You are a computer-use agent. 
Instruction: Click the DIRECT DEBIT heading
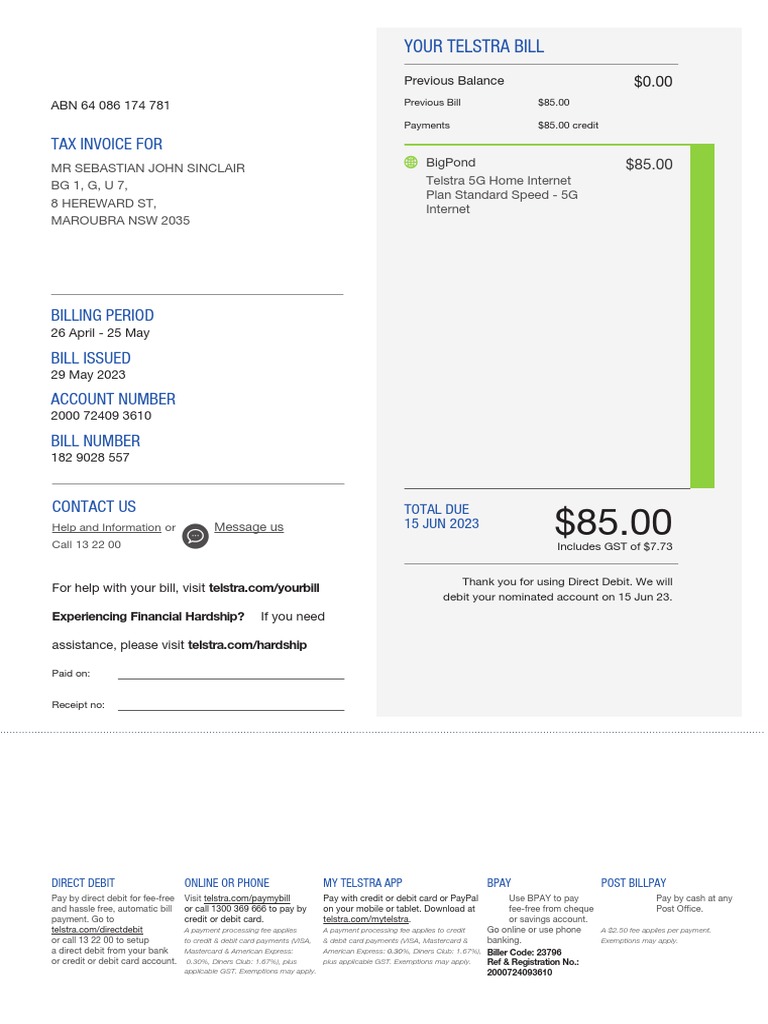coord(83,883)
